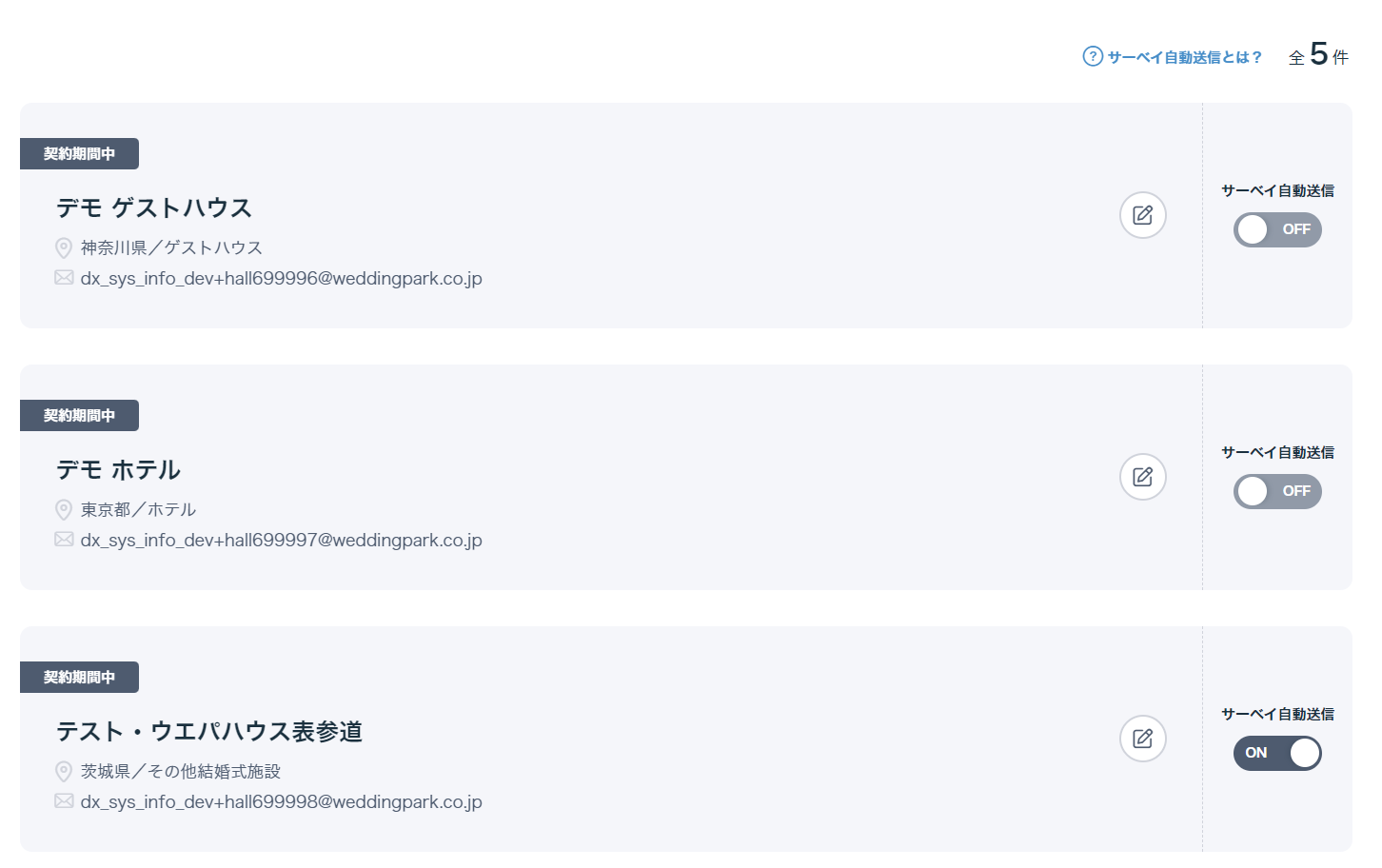
Task: Click the テスト・ウエパハウス表参道 venue name
Action: point(209,731)
